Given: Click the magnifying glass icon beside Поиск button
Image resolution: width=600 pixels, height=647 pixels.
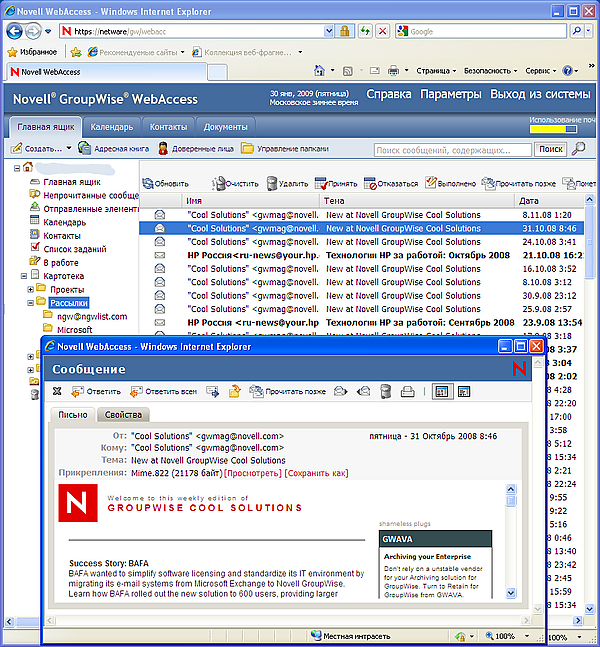Looking at the screenshot, I should (x=579, y=149).
